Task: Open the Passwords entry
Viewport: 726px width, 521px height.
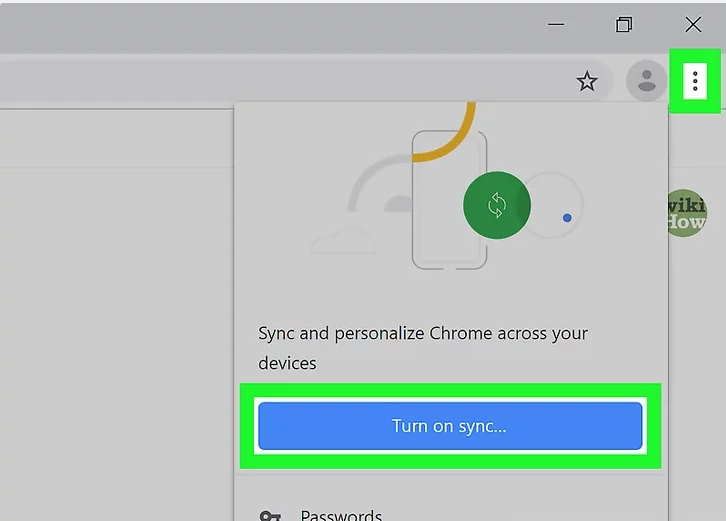Action: coord(341,516)
